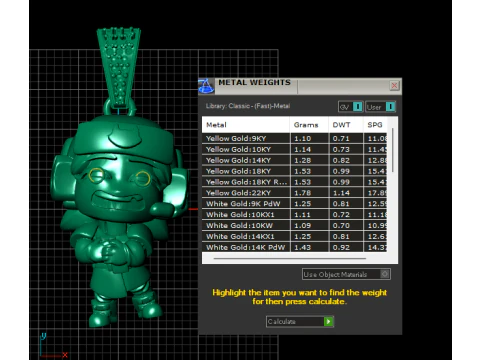Sort by the SPG column header
This screenshot has width=480, height=360.
pos(375,125)
